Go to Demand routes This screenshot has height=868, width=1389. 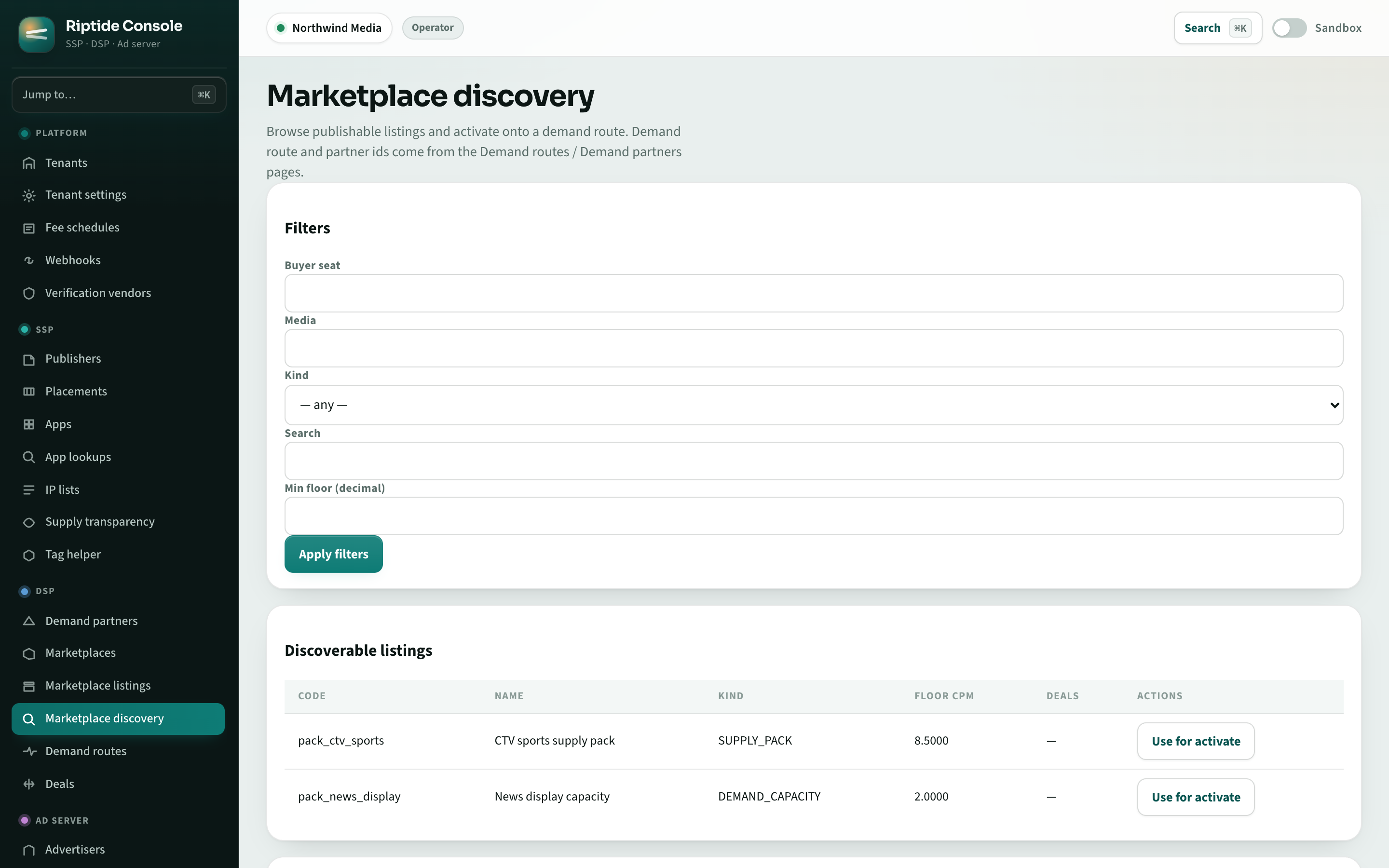pos(118,751)
